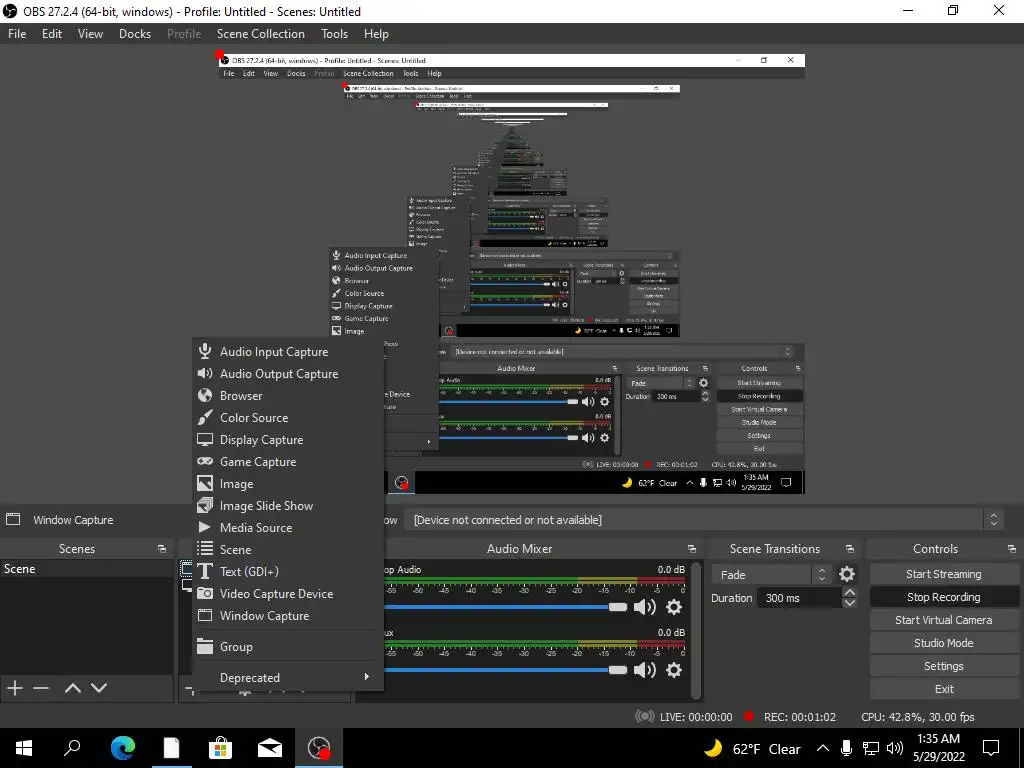Image resolution: width=1024 pixels, height=768 pixels.
Task: Adjust Mic/Aux volume slider handle
Action: [x=617, y=670]
